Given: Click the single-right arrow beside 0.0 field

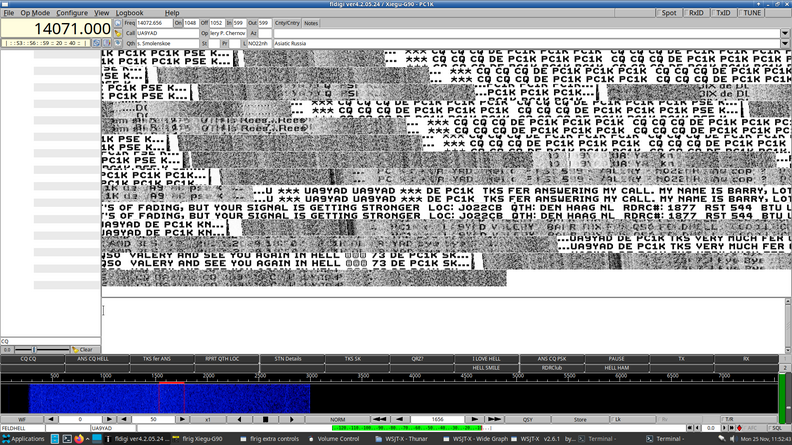Looking at the screenshot, I should point(724,428).
